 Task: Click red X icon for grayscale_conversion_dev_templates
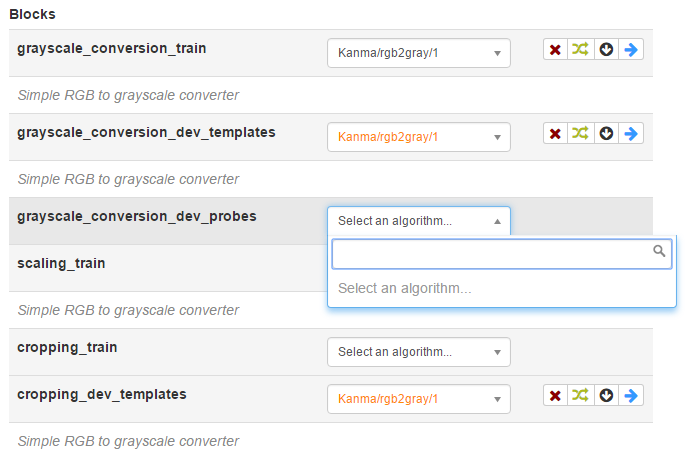coord(555,133)
